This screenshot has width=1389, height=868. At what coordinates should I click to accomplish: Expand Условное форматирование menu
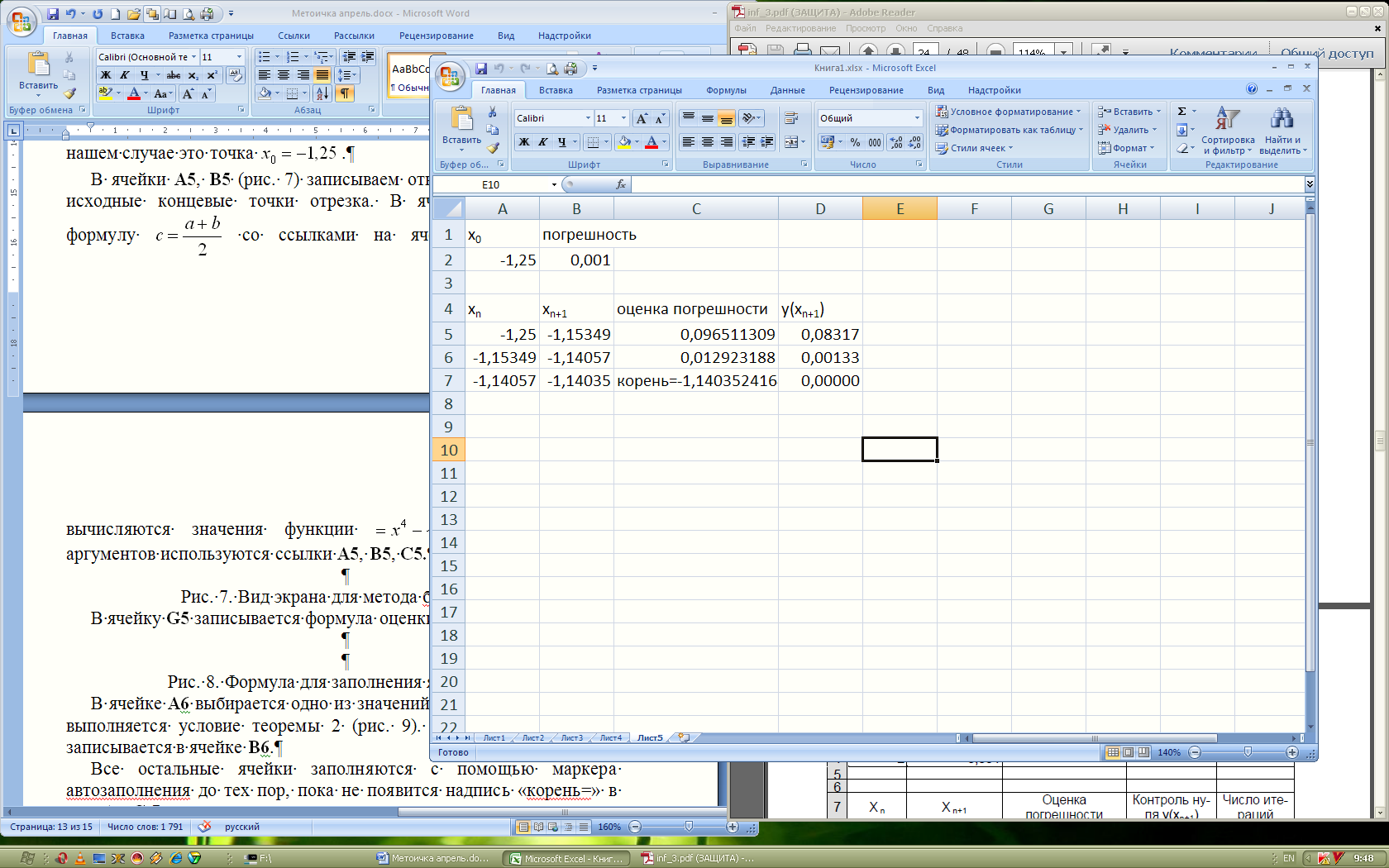[x=1009, y=112]
